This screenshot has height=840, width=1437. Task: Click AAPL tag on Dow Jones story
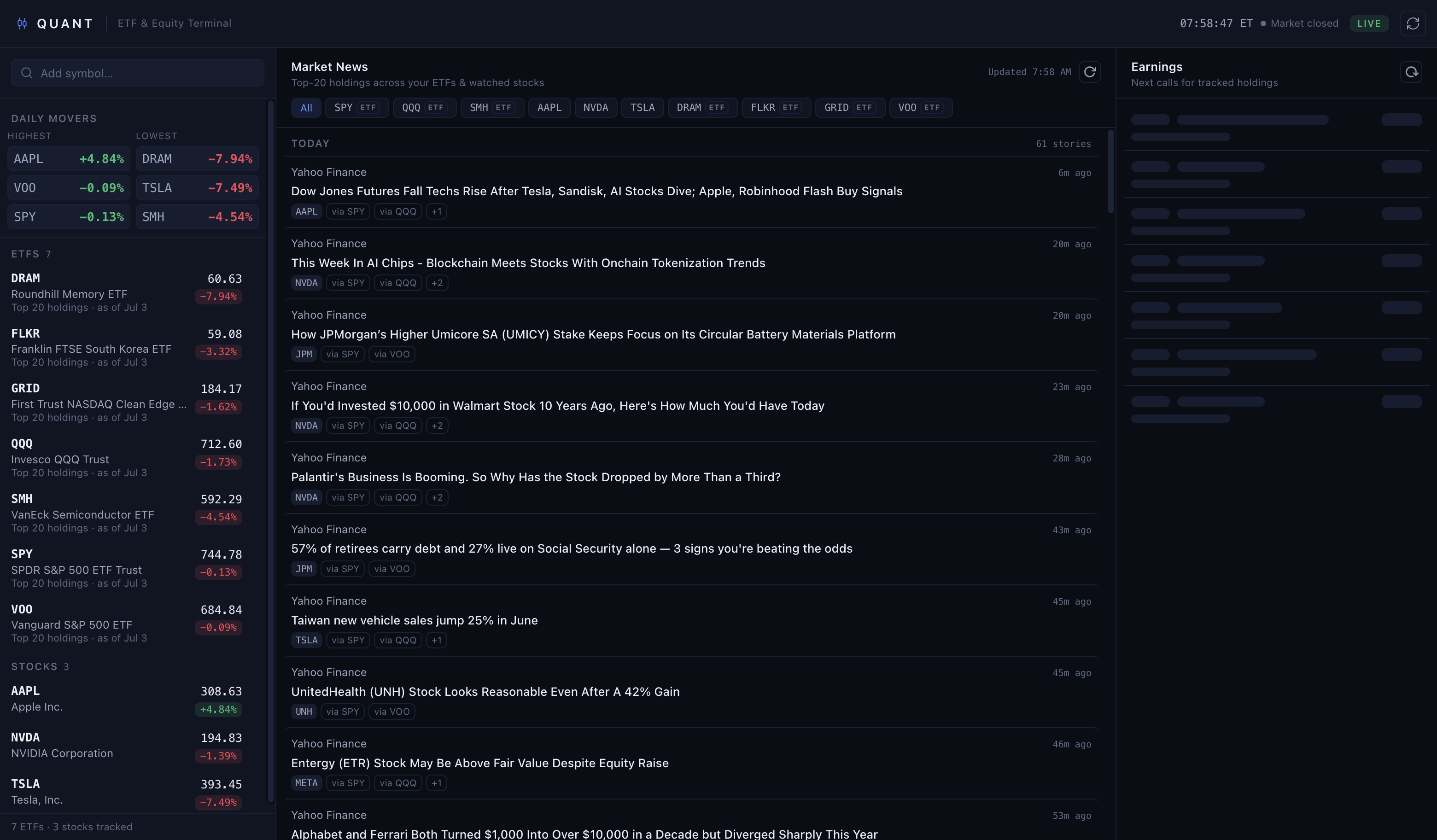point(306,211)
